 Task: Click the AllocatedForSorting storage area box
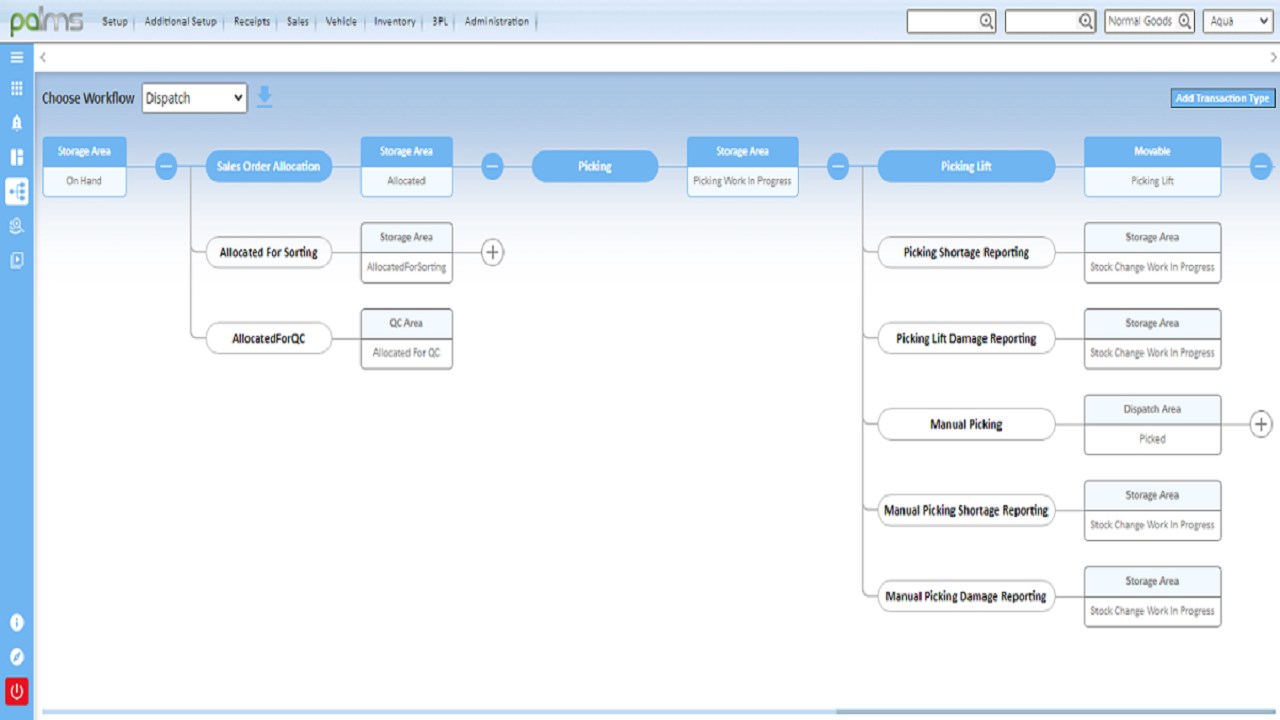(x=407, y=253)
